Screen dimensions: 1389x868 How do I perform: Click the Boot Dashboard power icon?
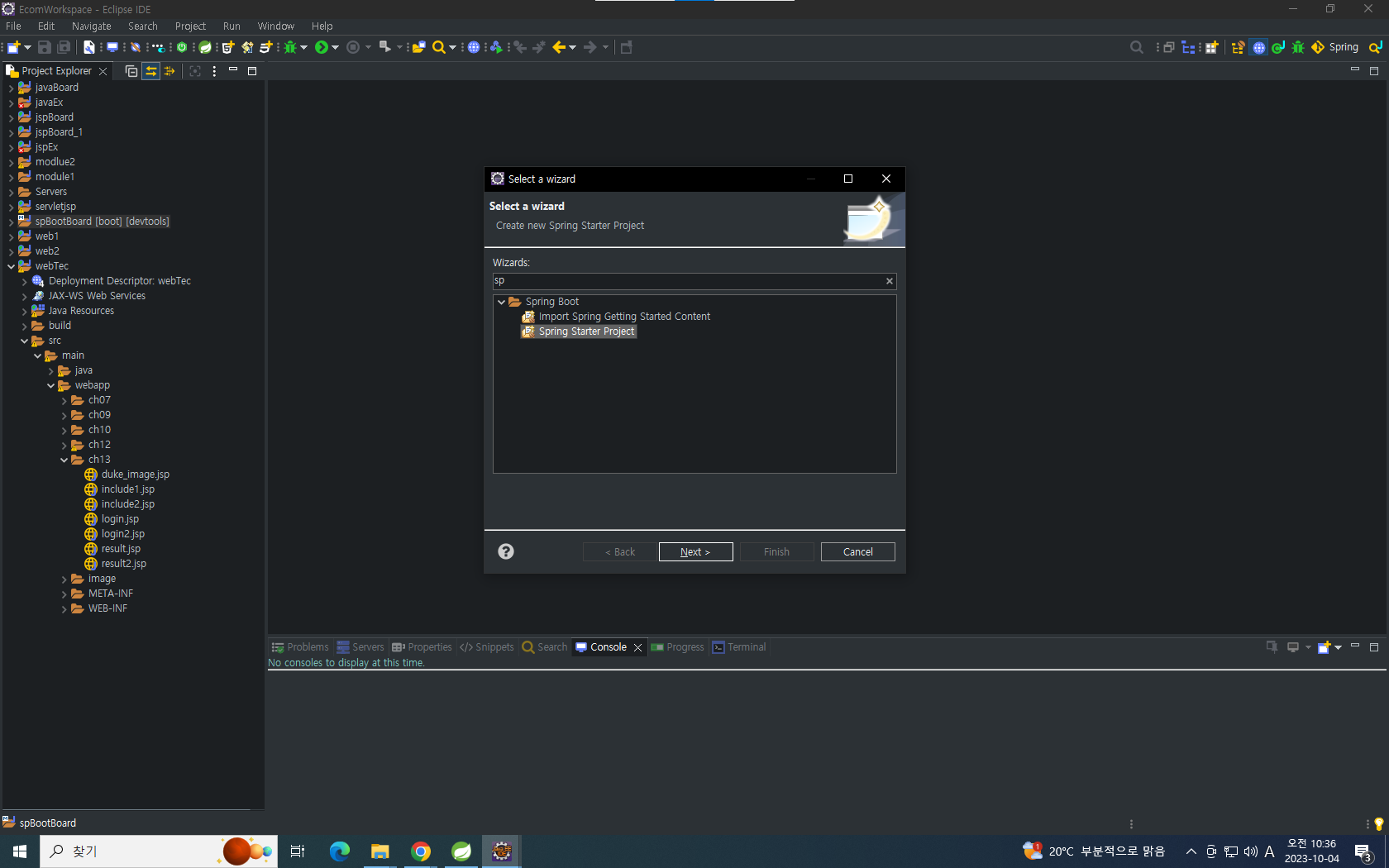pos(182,47)
